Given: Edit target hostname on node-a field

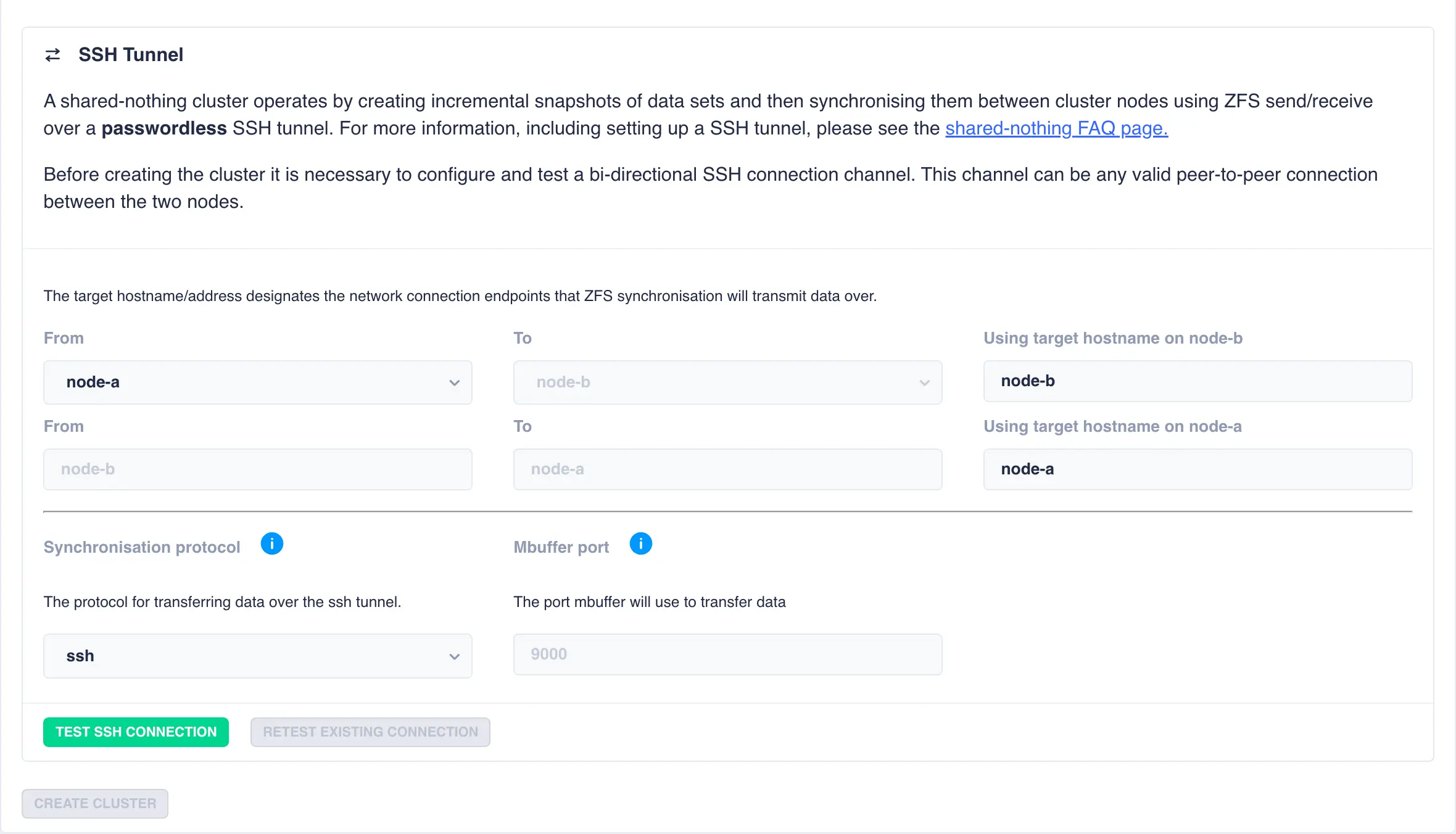Looking at the screenshot, I should (x=1197, y=469).
